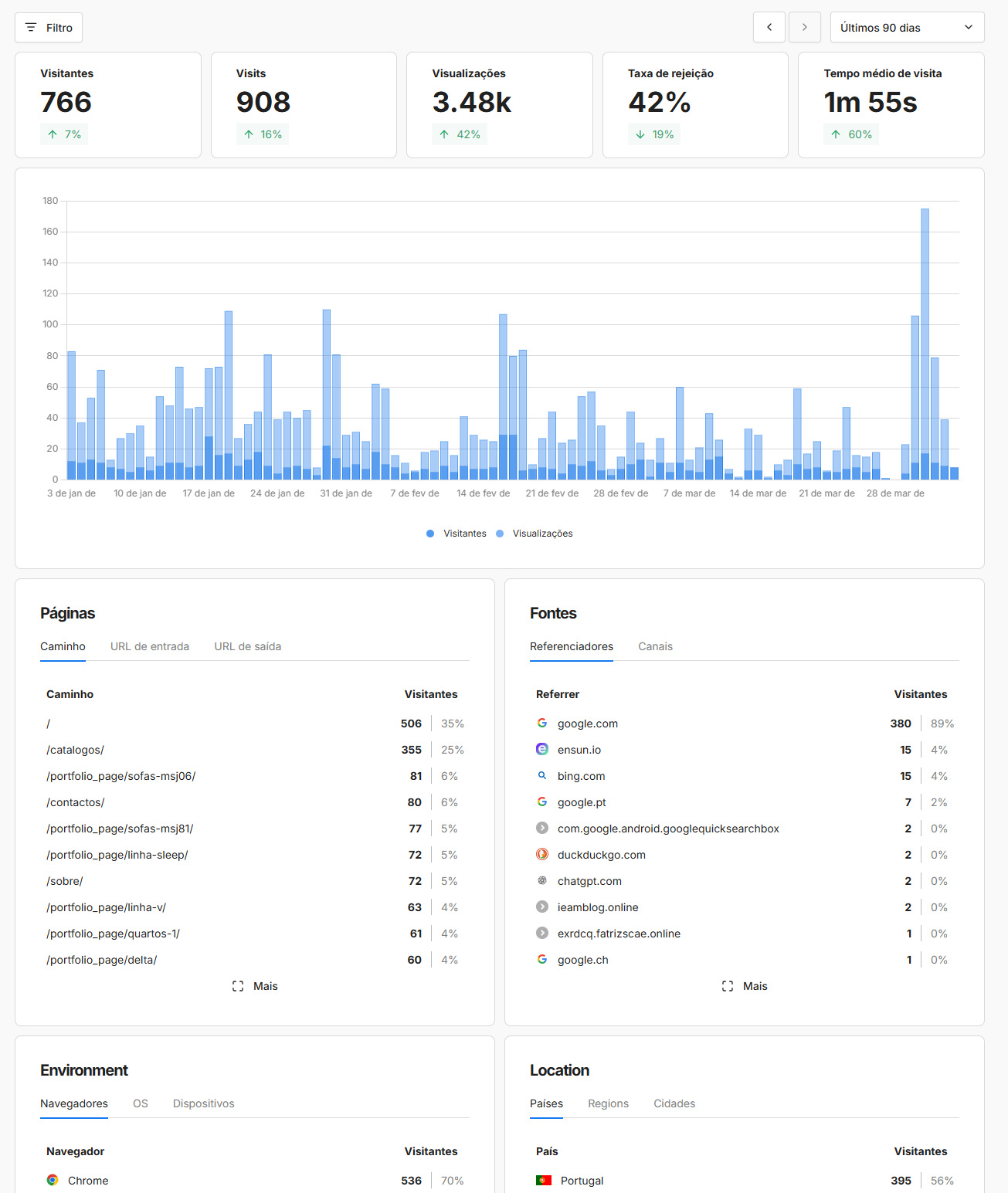1008x1193 pixels.
Task: Click the Portugal flag icon
Action: pyautogui.click(x=544, y=1181)
